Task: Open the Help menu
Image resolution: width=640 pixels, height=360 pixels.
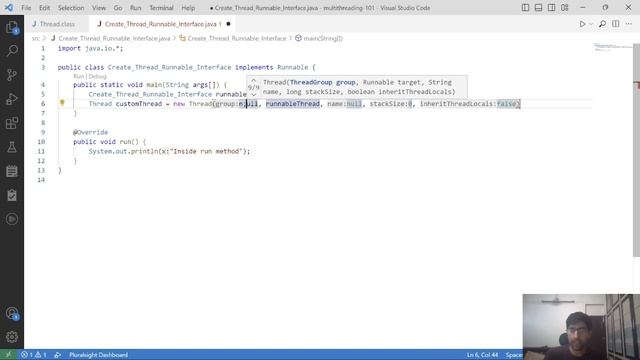Action: tap(188, 8)
